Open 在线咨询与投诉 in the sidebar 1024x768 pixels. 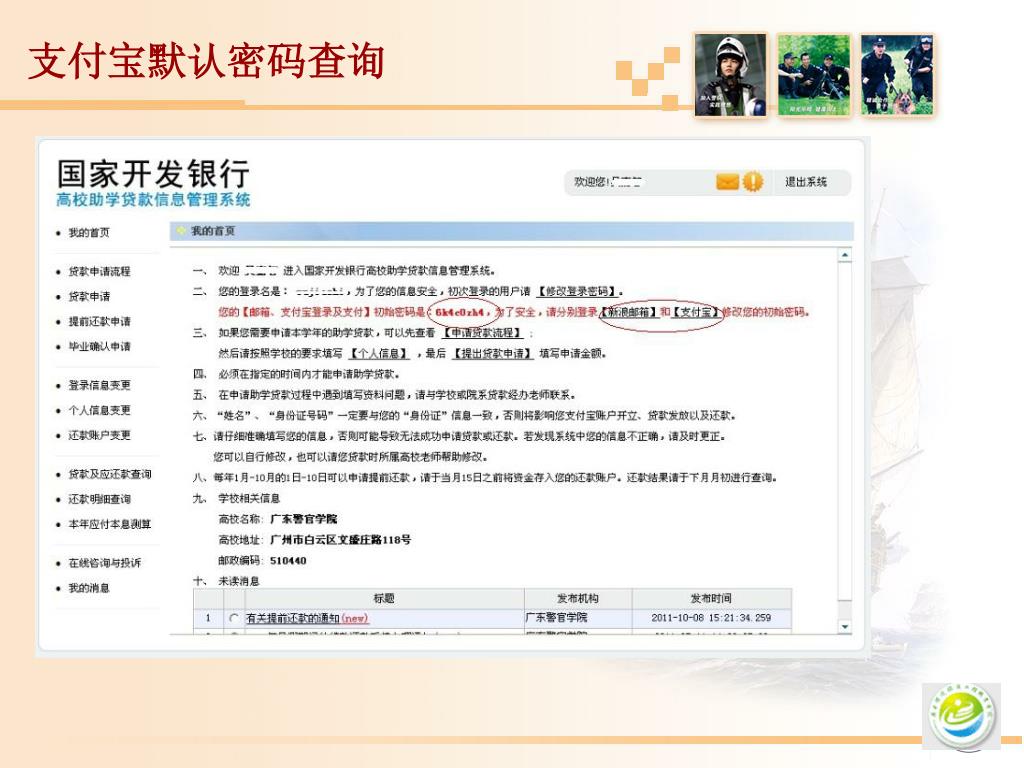tap(104, 562)
